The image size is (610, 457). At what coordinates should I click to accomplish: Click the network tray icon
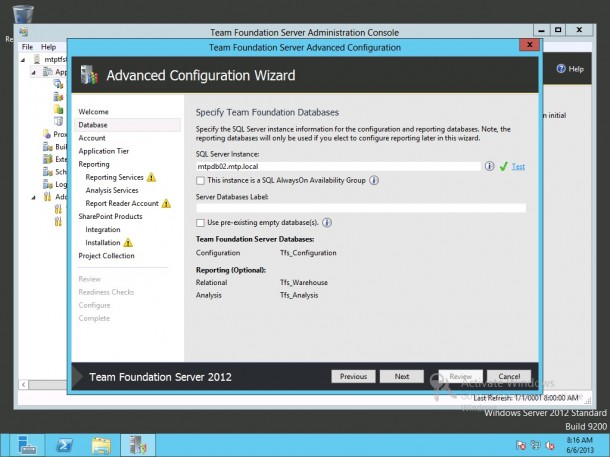pos(535,445)
